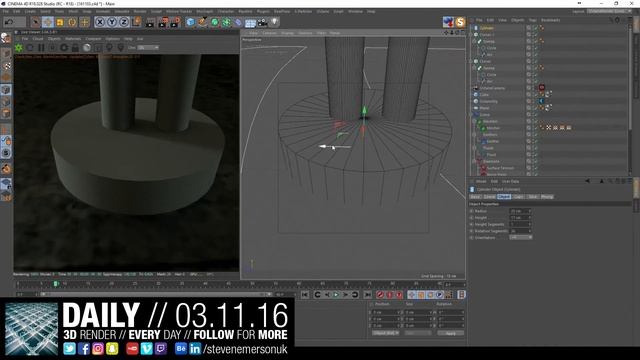Click the clay mode sphere icon
Screen dimensions: 640x360
pos(87,48)
